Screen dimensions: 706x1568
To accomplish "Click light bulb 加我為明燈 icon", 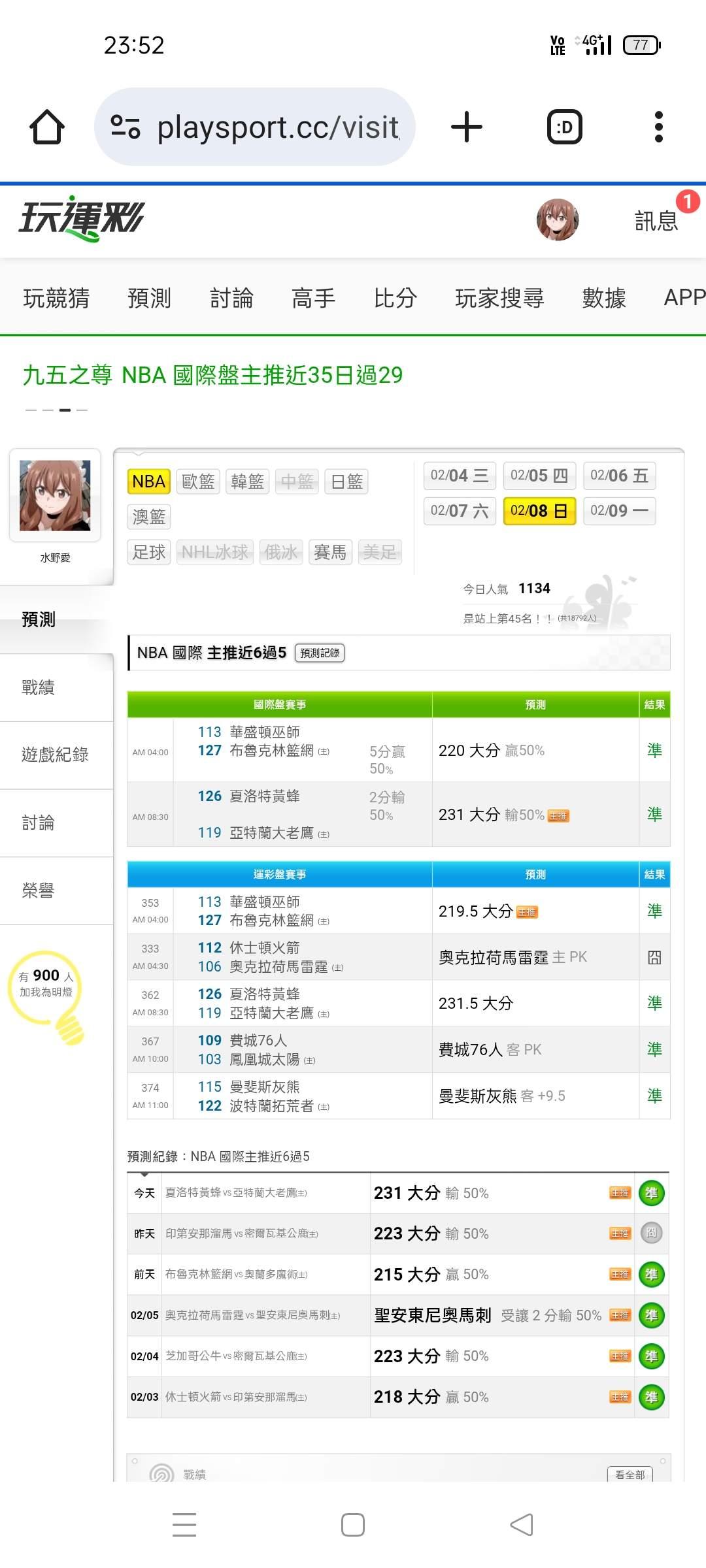I will point(47,997).
